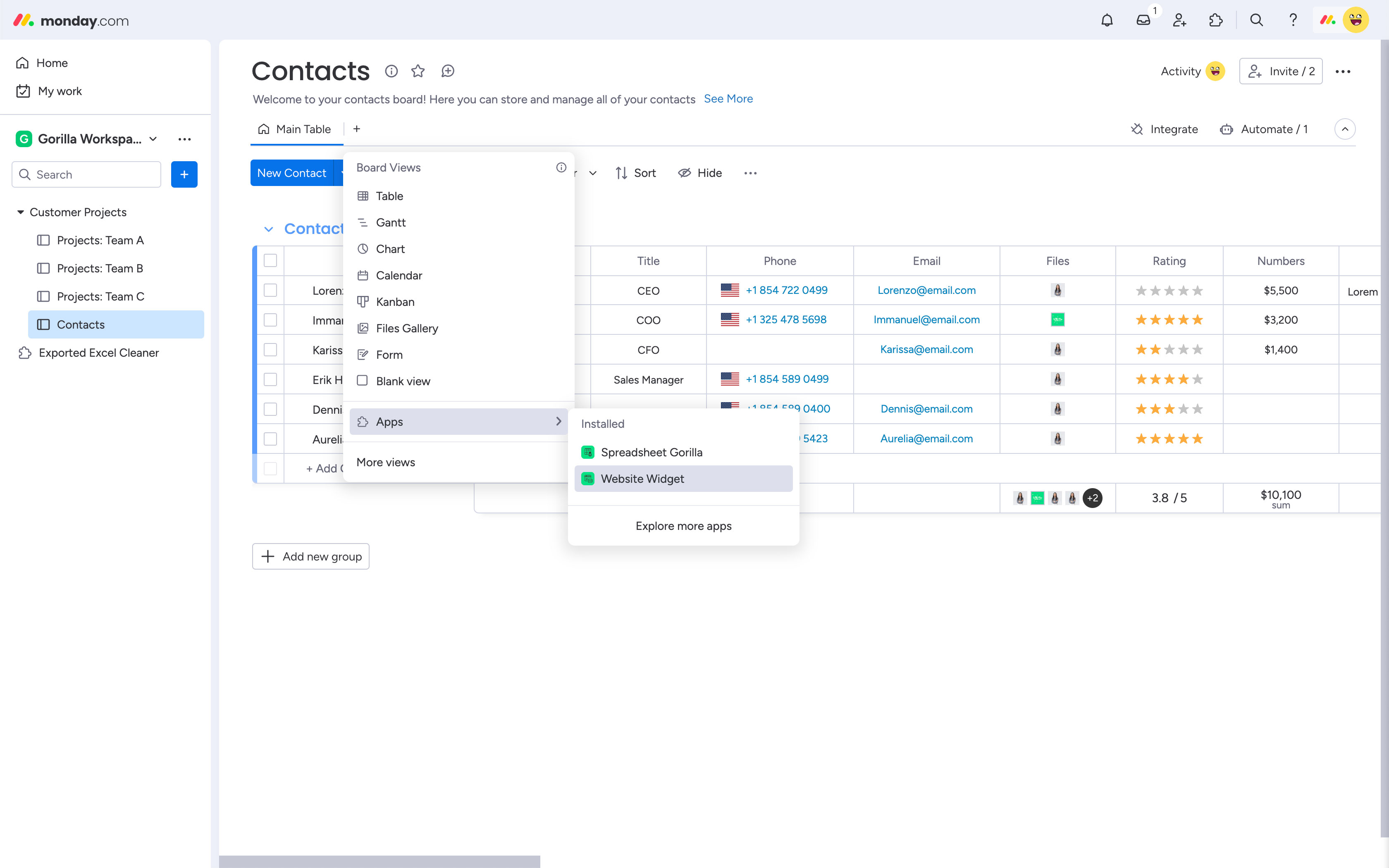Open the inbox tray icon
Viewport: 1389px width, 868px height.
tap(1143, 21)
